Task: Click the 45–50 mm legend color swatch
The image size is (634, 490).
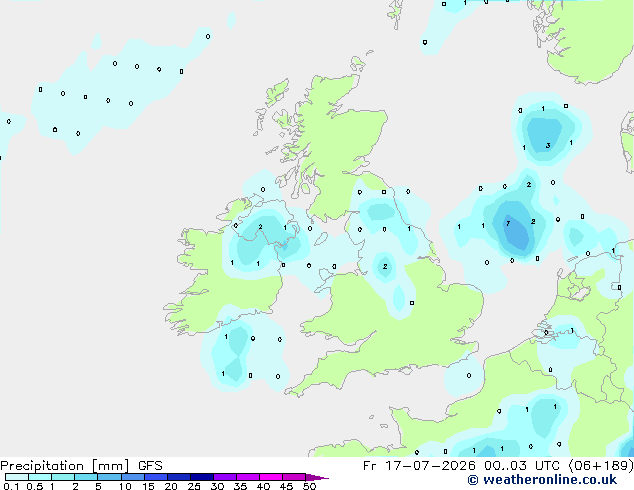Action: pos(294,477)
